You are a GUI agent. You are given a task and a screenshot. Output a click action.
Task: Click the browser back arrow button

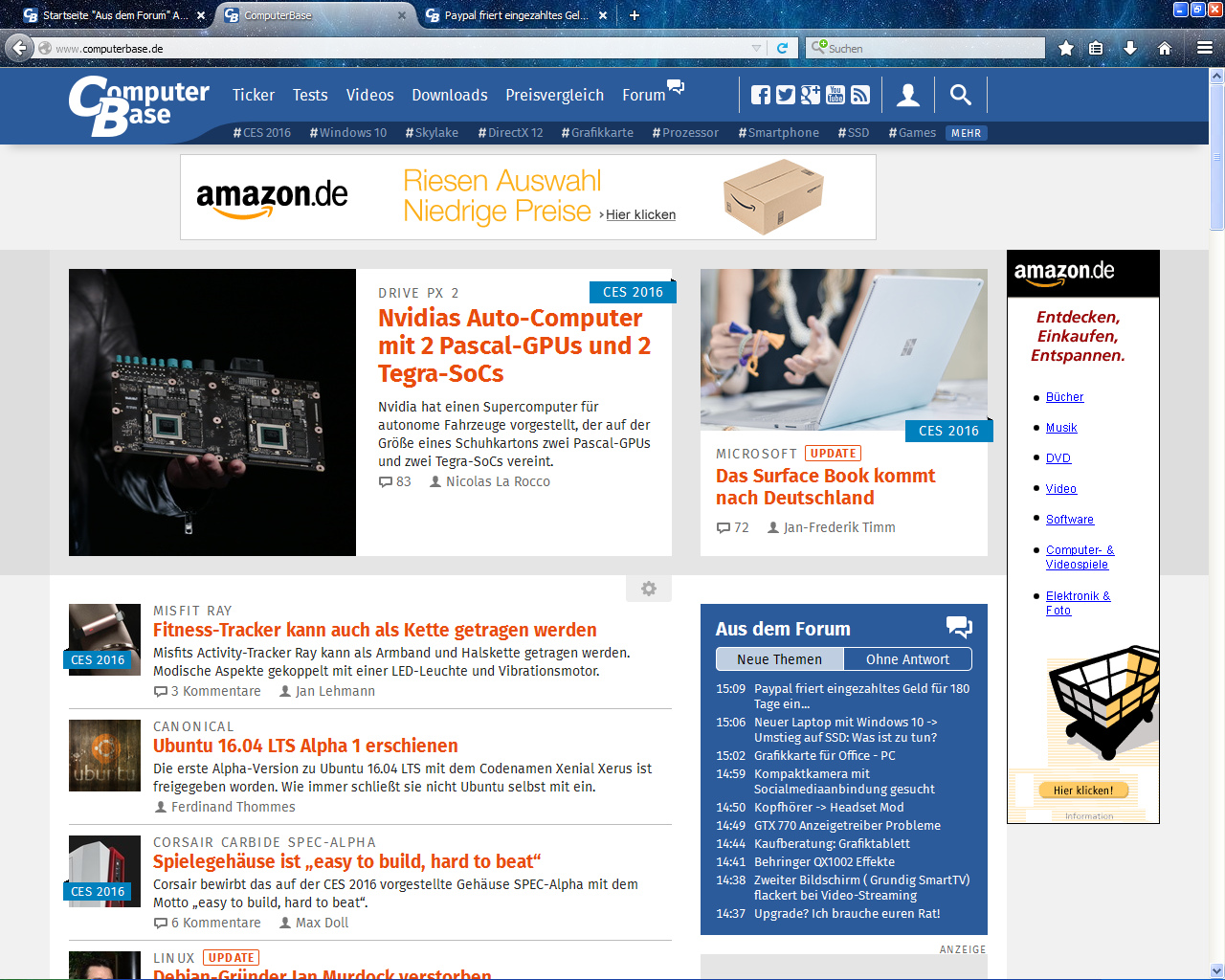tap(19, 48)
